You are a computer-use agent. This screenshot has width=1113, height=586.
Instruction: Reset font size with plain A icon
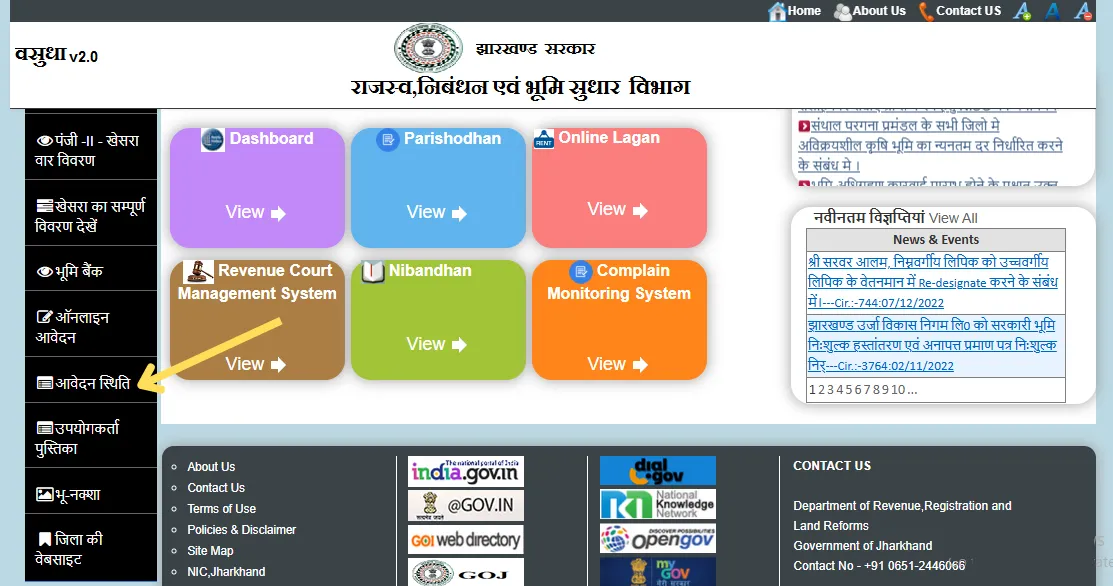pos(1052,11)
